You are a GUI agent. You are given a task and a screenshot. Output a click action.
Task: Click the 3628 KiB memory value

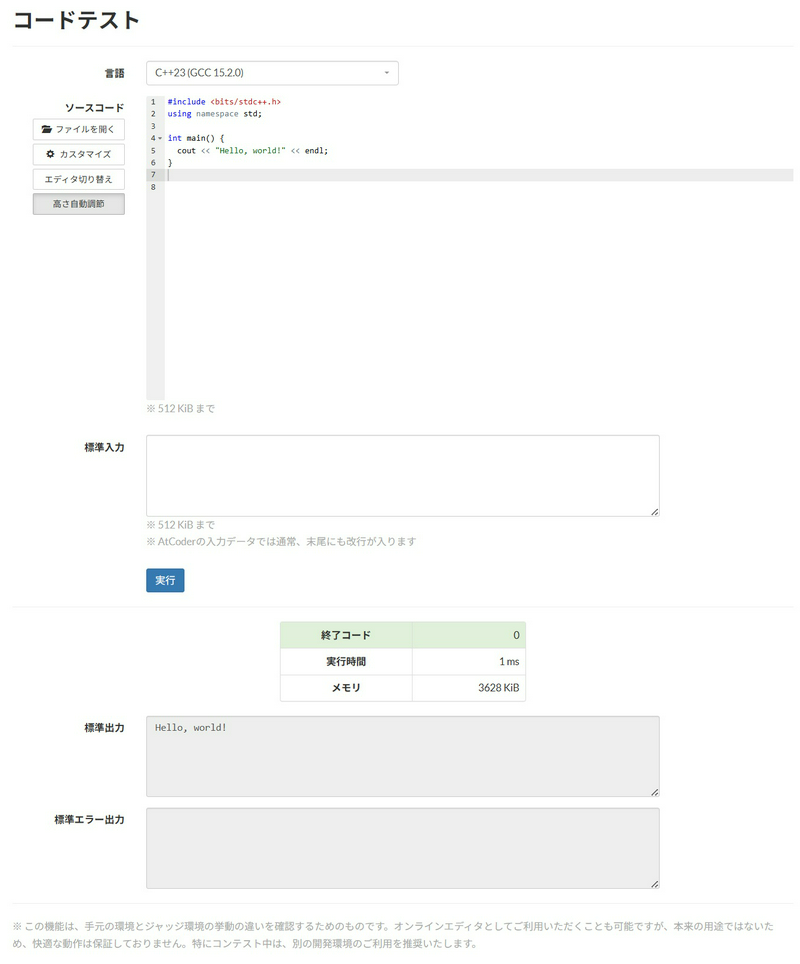coord(497,688)
